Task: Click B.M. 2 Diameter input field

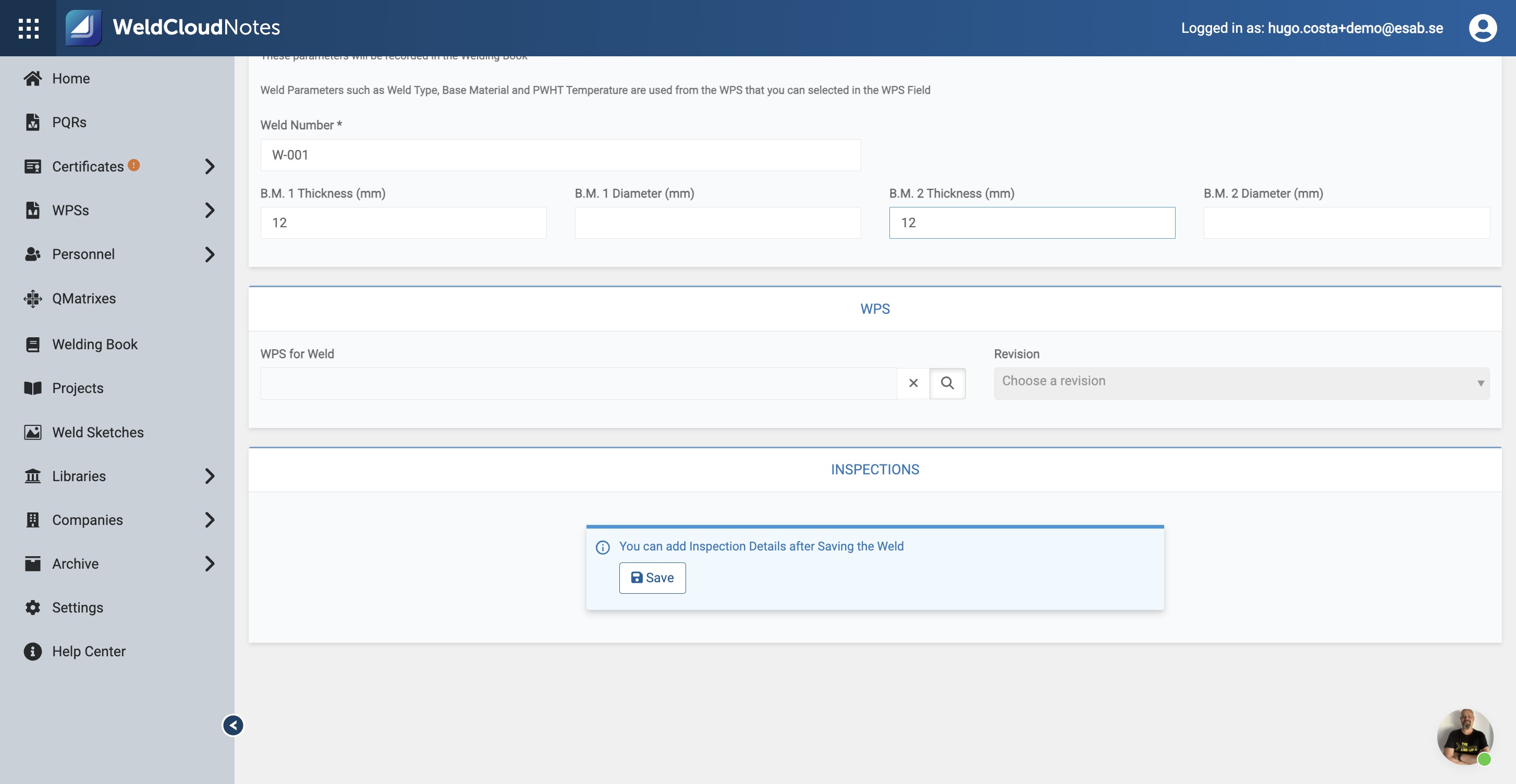Action: (1347, 223)
